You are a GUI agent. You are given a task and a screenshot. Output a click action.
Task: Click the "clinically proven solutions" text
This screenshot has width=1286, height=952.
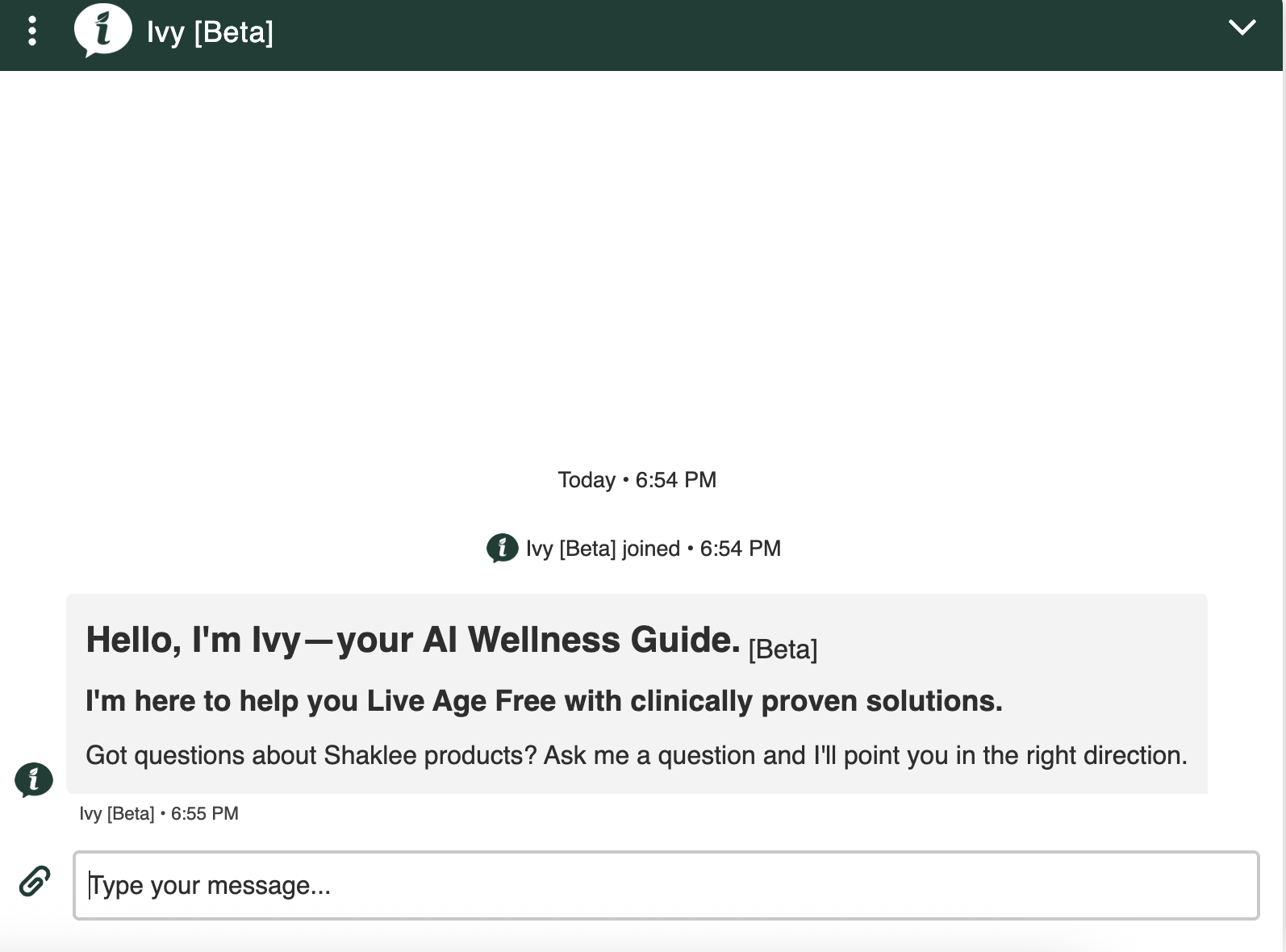(816, 701)
